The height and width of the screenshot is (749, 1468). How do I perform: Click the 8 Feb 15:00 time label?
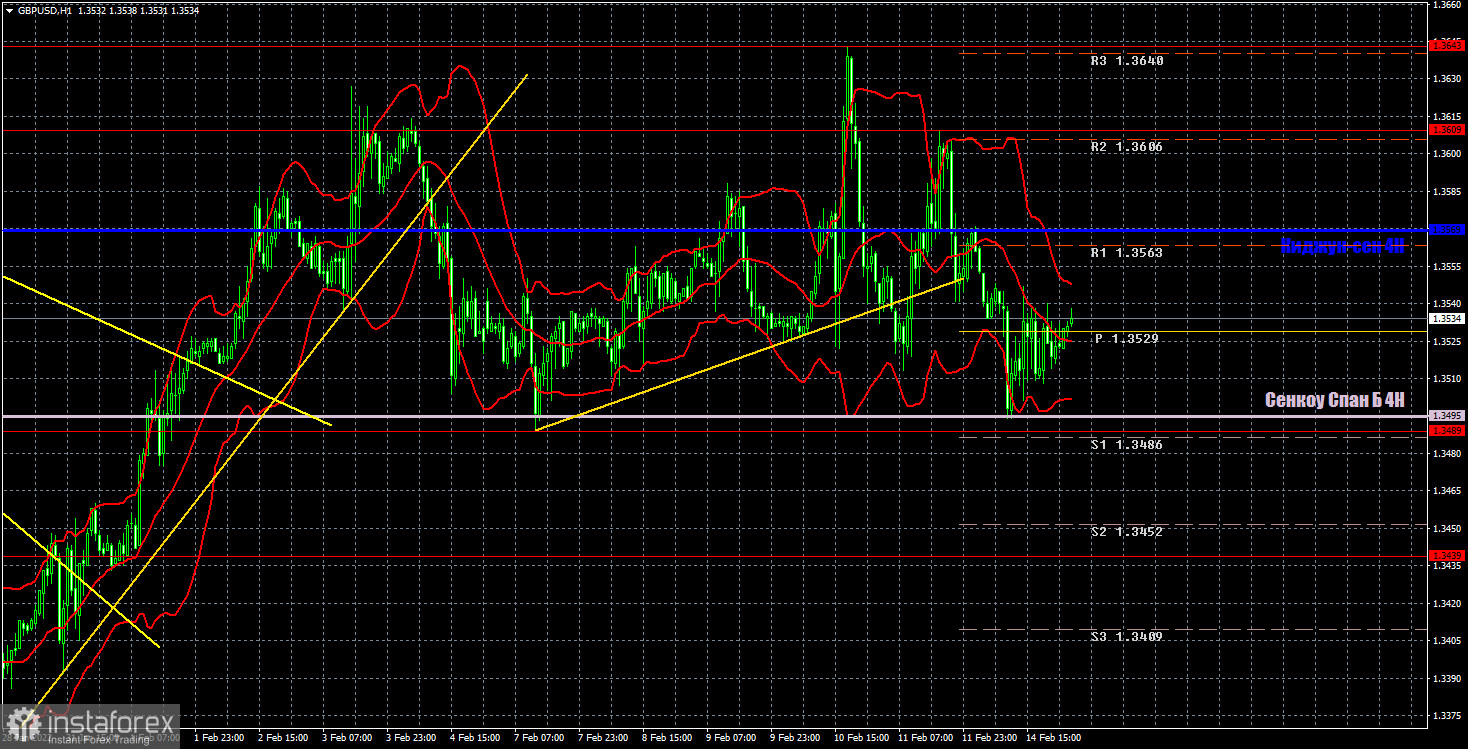(x=666, y=738)
